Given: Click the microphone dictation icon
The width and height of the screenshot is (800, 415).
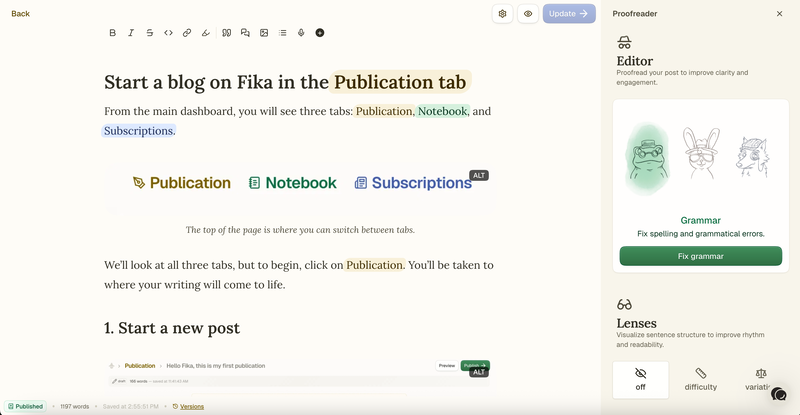Looking at the screenshot, I should [301, 33].
